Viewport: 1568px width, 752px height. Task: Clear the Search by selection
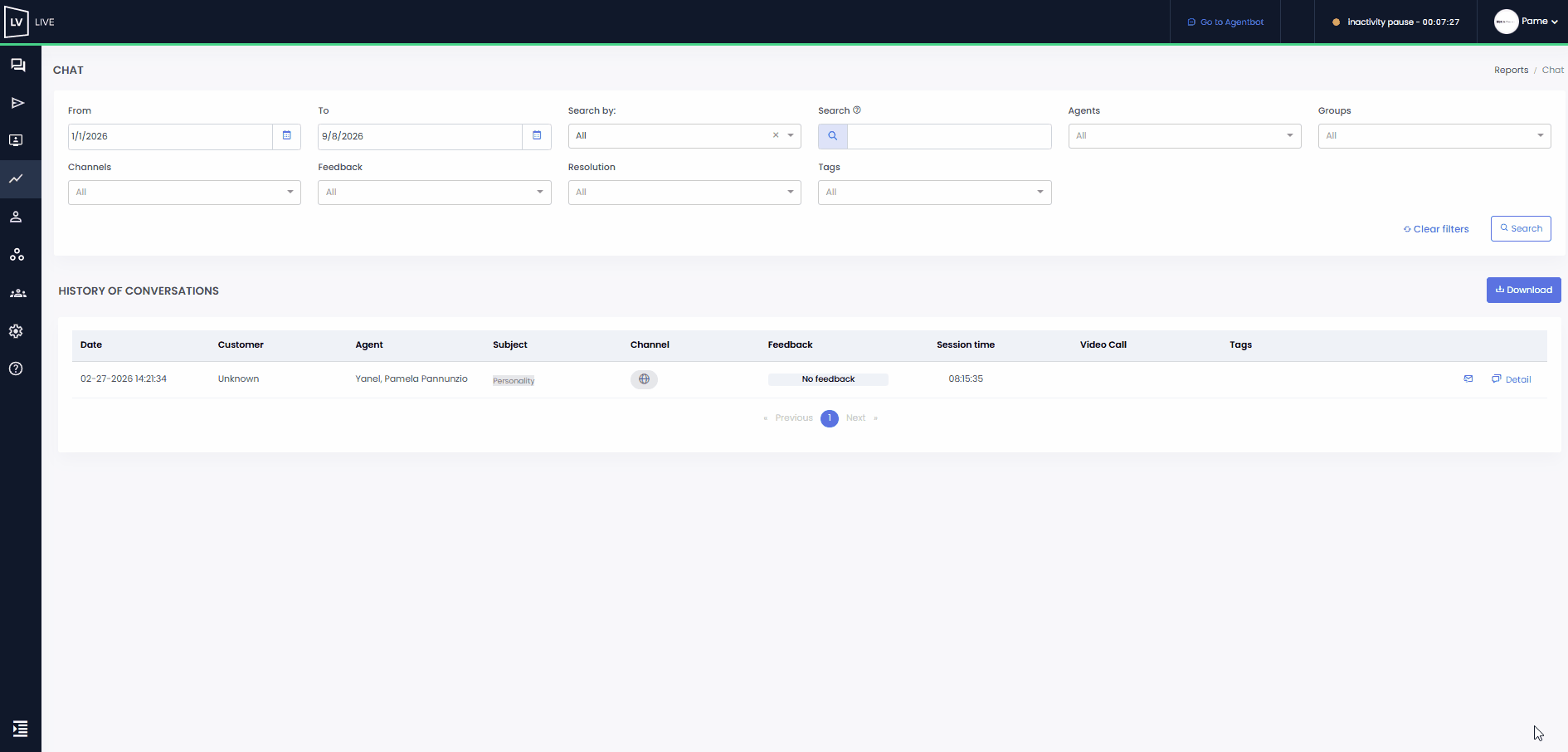pos(776,135)
